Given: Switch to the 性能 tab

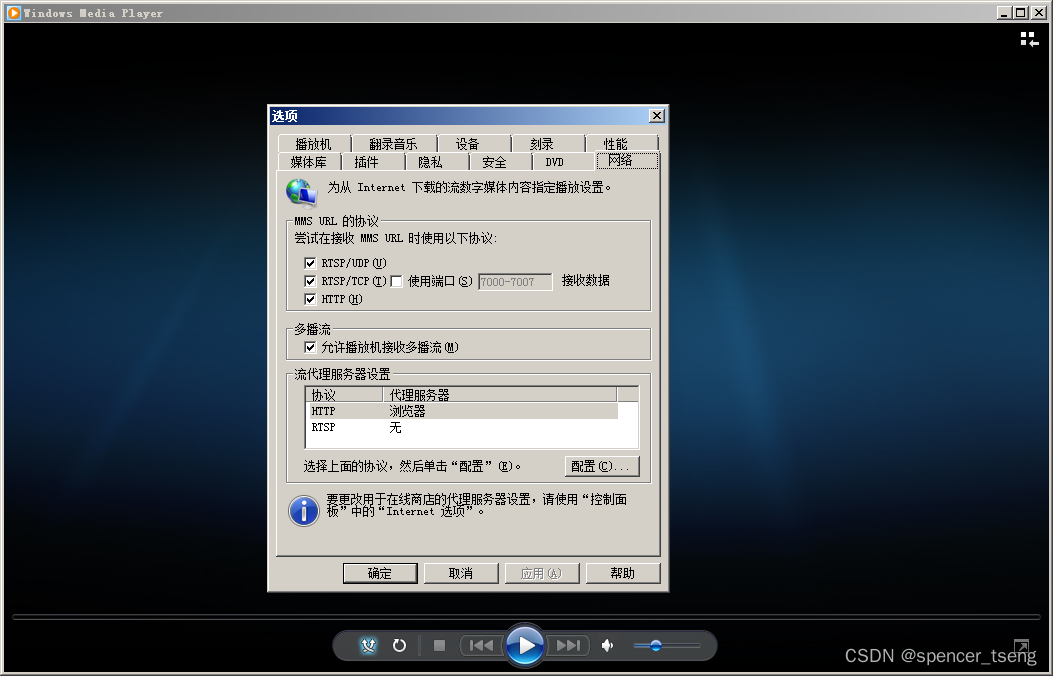Looking at the screenshot, I should [624, 142].
